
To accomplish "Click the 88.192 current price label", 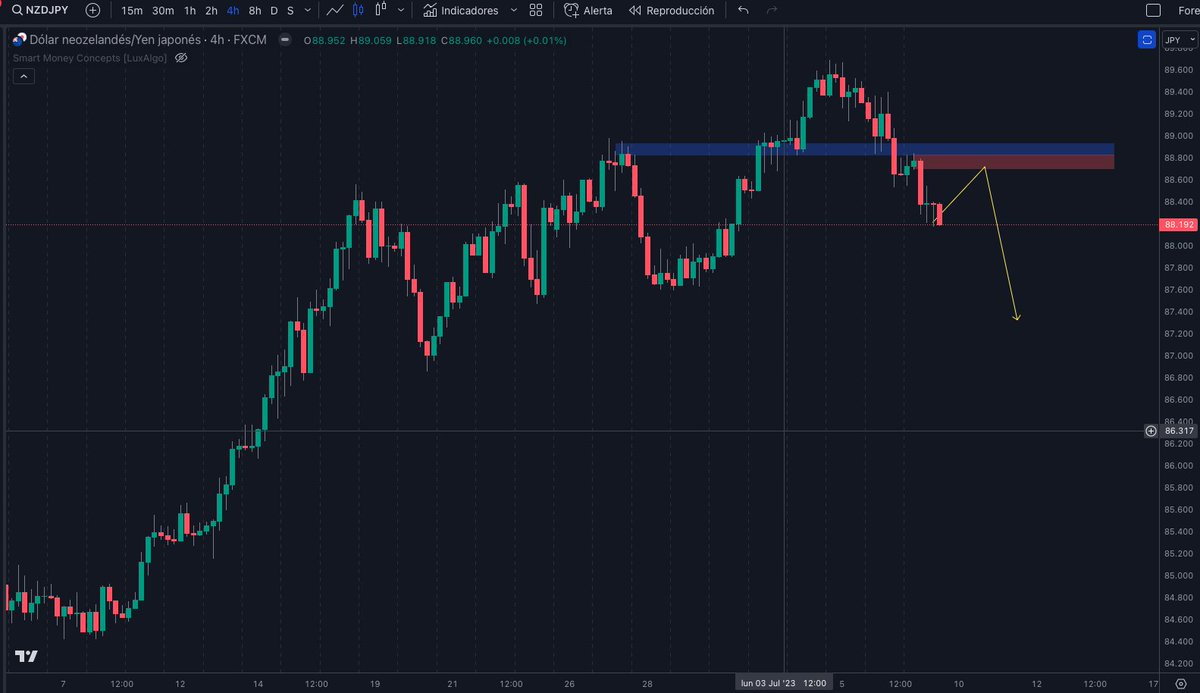I will coord(1179,225).
